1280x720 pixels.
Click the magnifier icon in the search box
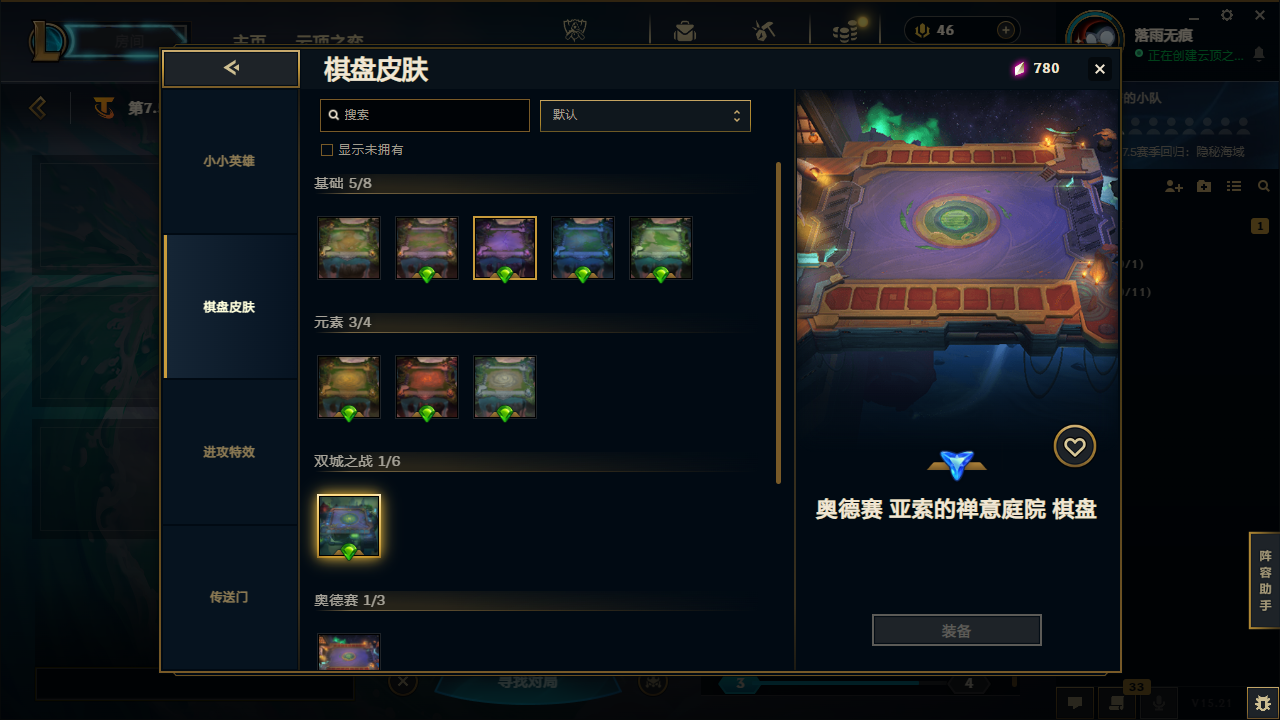[334, 115]
